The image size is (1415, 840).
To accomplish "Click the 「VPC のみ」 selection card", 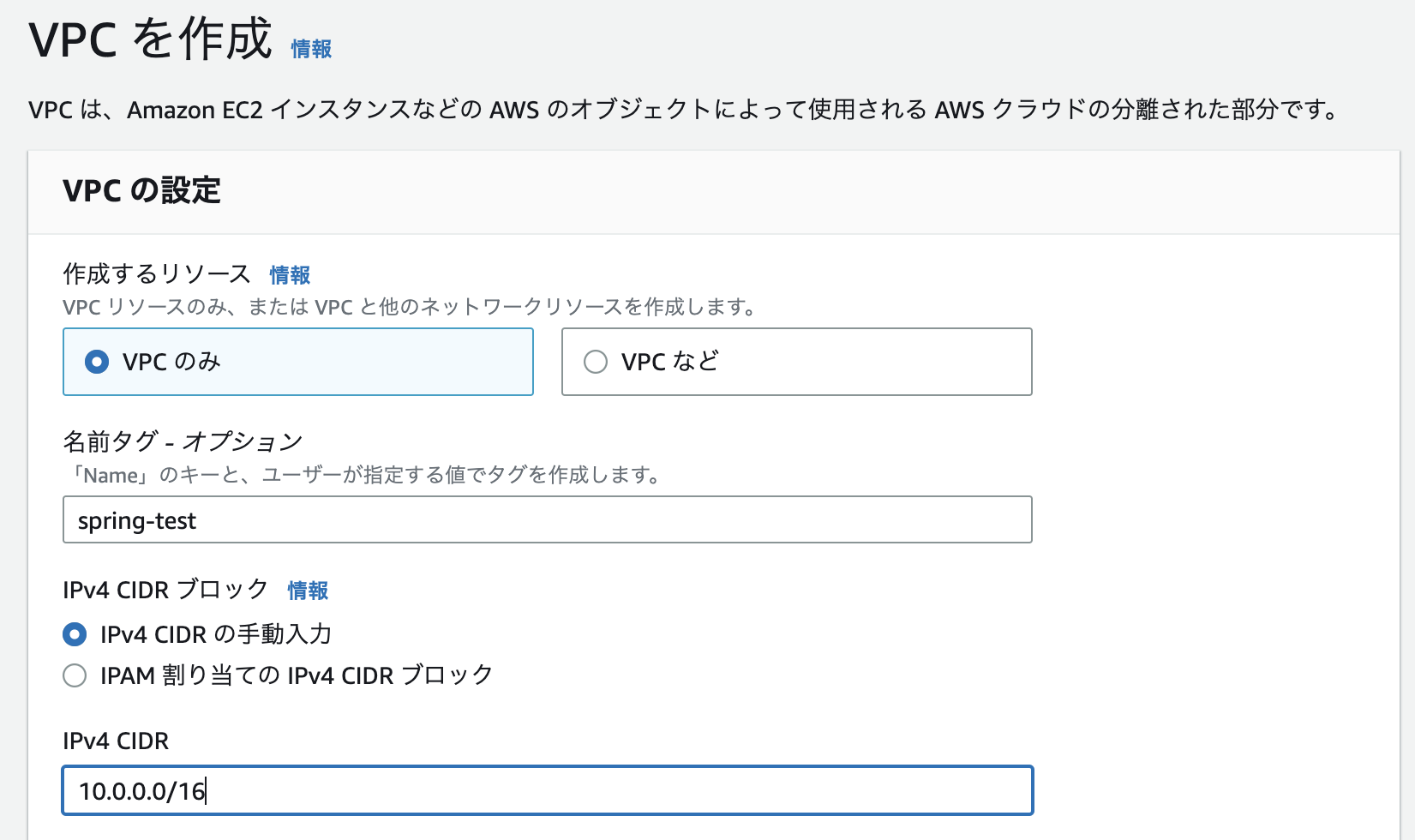I will pos(297,362).
